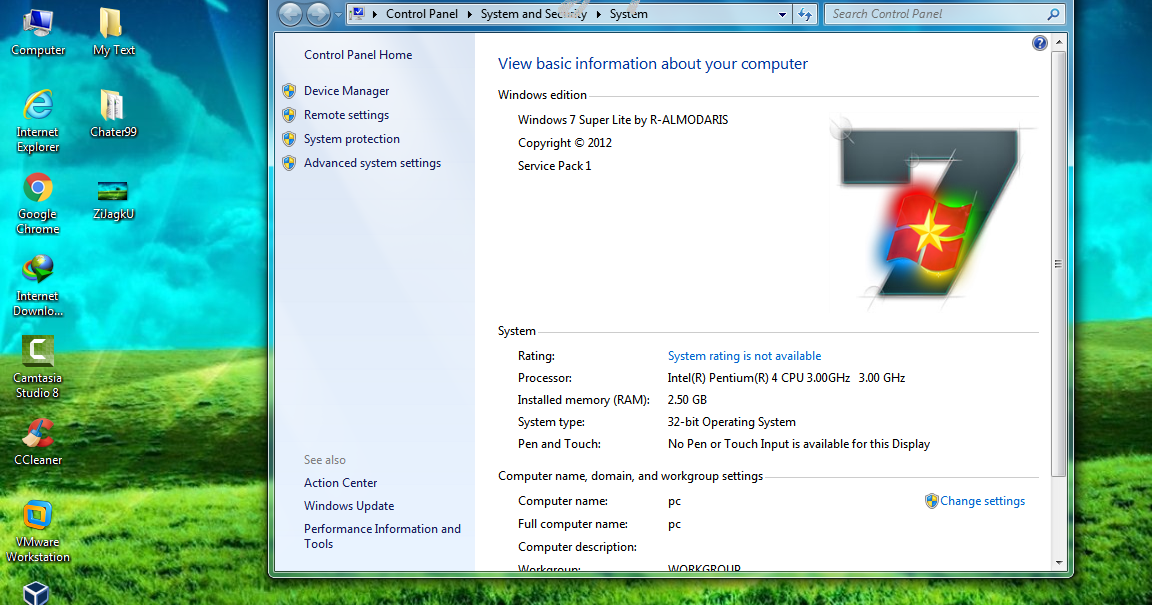Expand the arrow before Control Panel breadcrumb
This screenshot has width=1152, height=605.
click(x=375, y=14)
